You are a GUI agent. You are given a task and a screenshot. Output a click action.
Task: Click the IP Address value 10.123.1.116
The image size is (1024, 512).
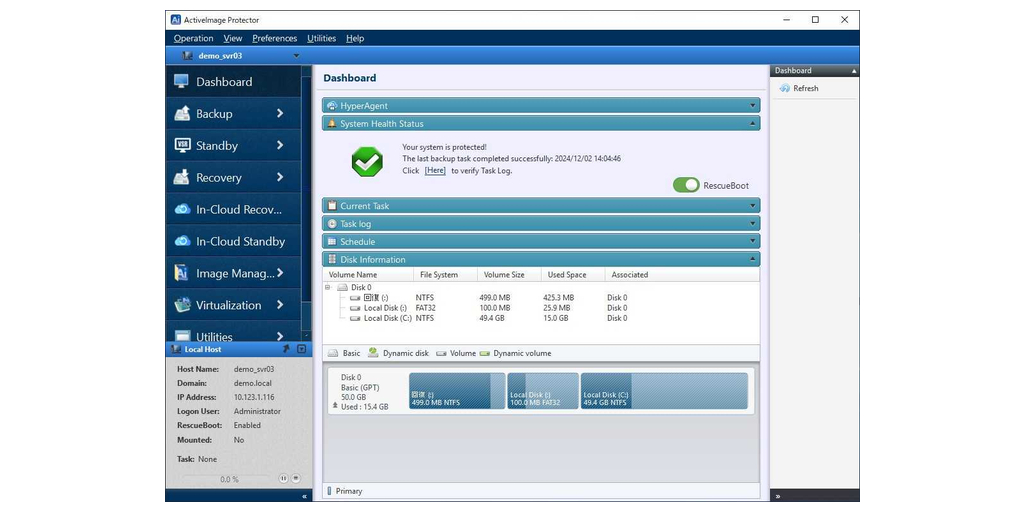tap(254, 397)
